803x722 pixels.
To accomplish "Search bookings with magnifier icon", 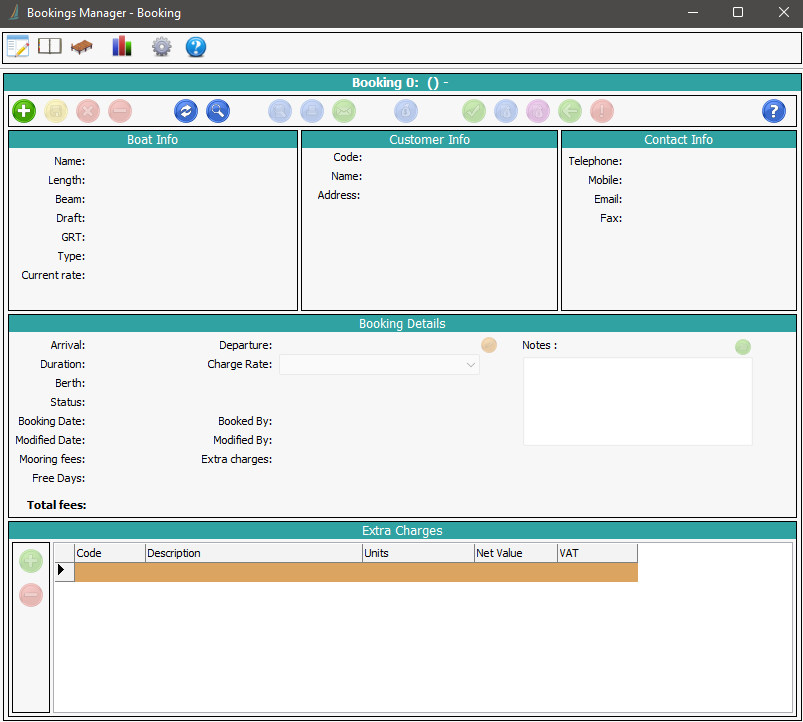I will pos(218,111).
